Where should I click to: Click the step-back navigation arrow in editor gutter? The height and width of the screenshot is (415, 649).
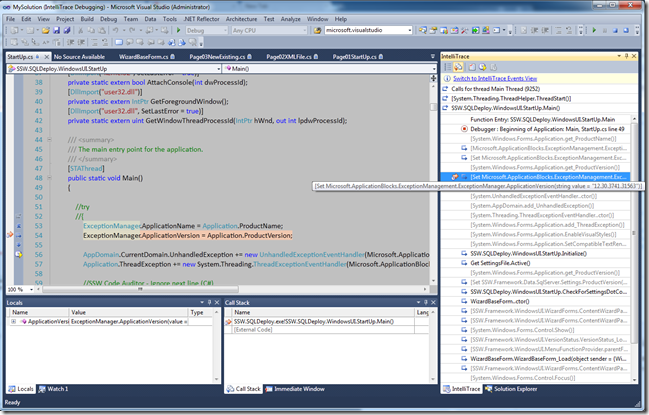click(19, 226)
